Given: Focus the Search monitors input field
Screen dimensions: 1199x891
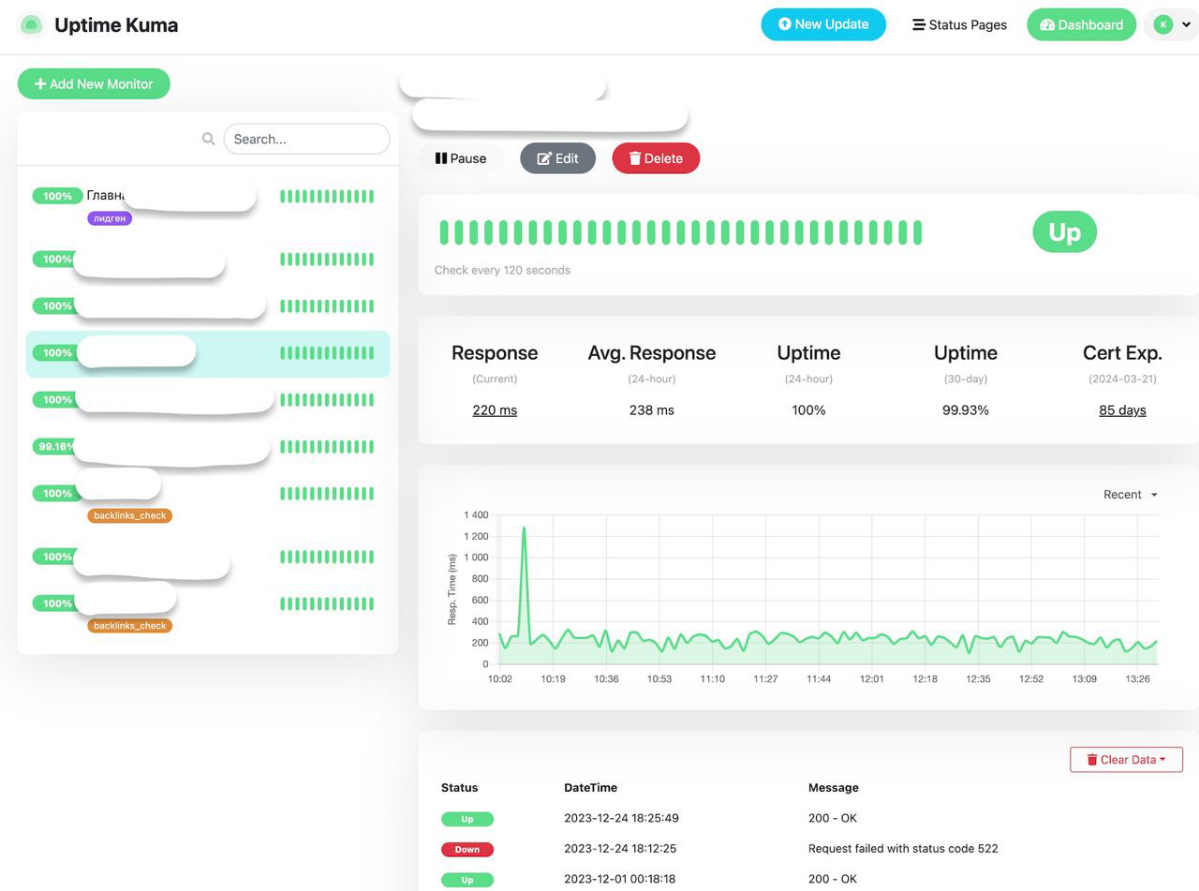Looking at the screenshot, I should click(x=306, y=138).
